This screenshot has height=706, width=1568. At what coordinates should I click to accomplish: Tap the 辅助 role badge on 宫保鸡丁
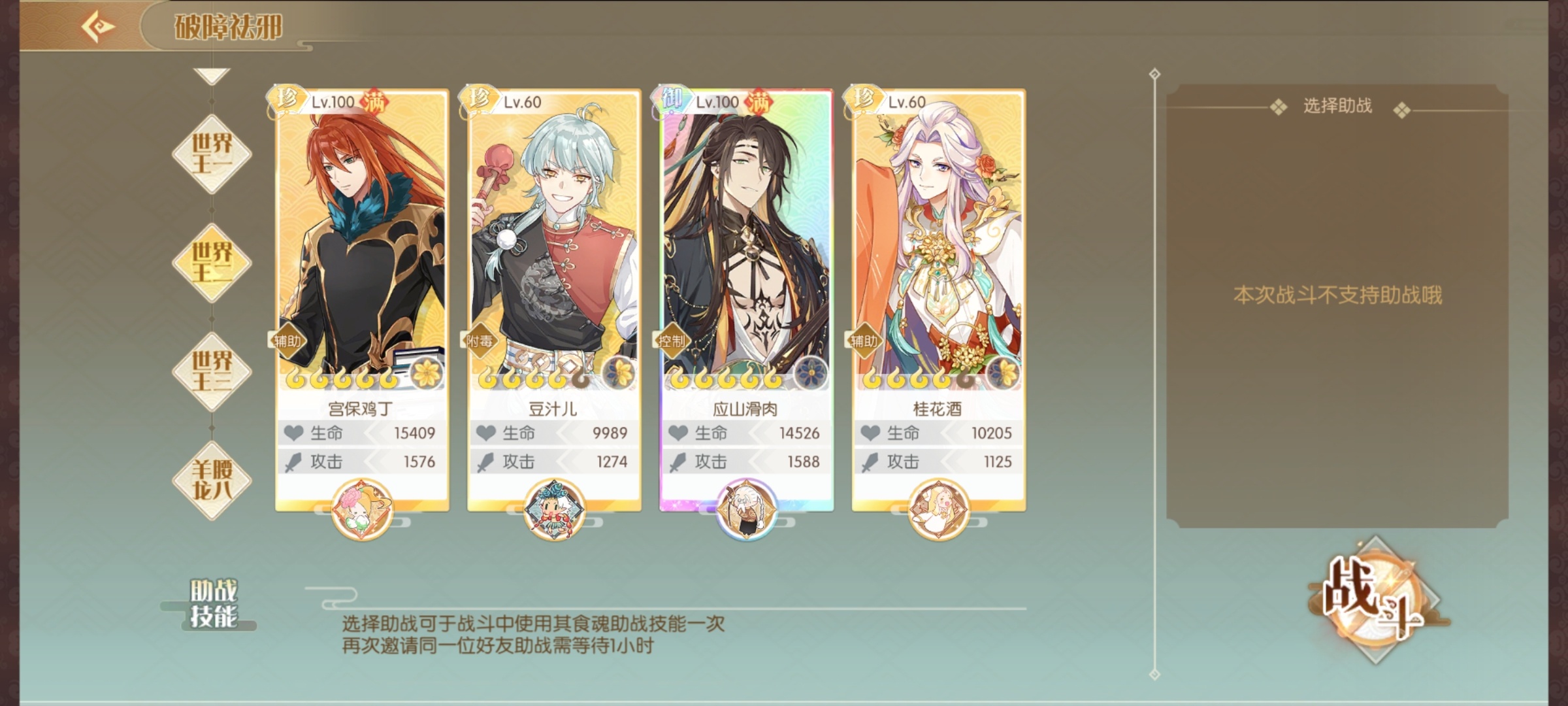[x=287, y=341]
